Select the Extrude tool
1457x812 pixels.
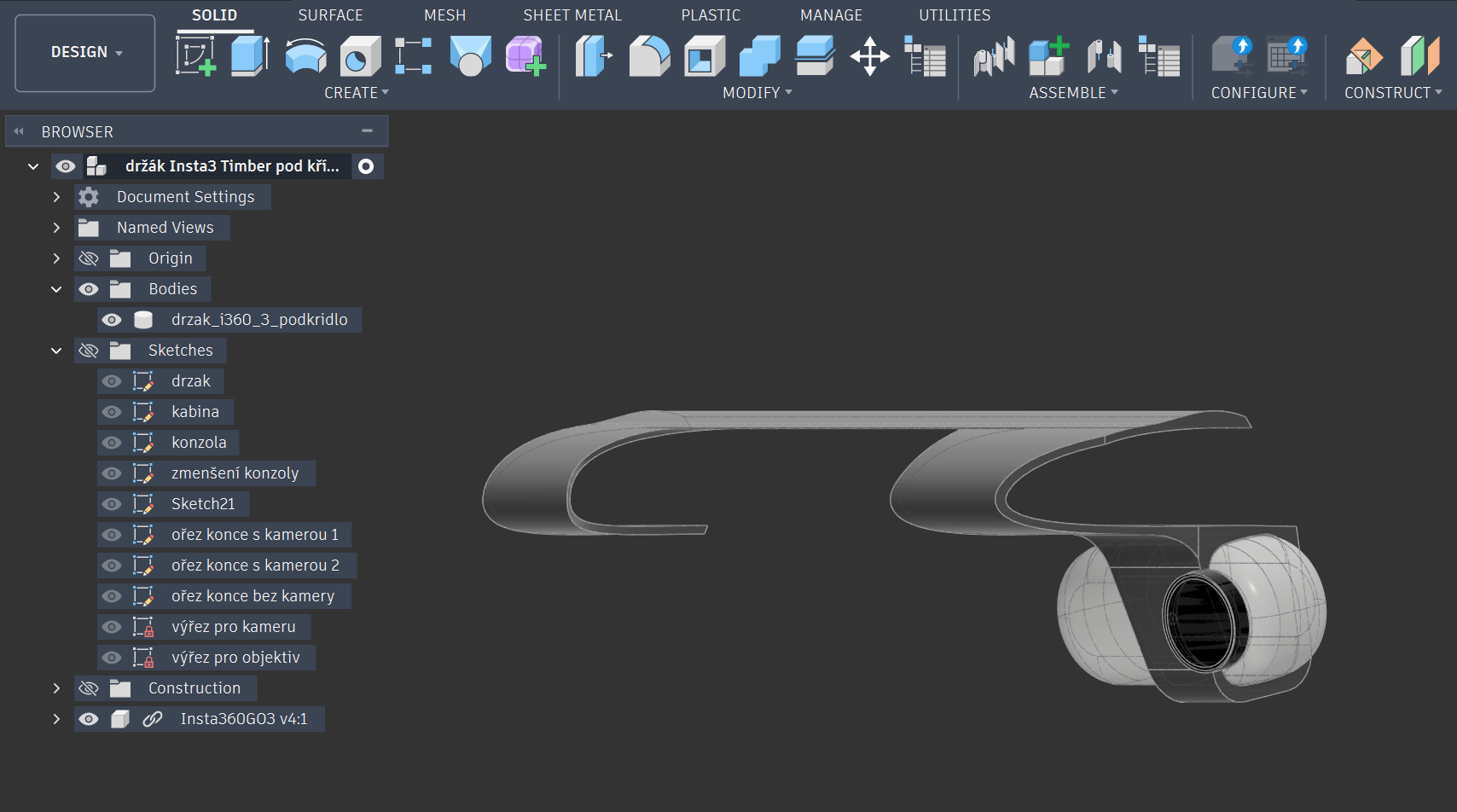250,56
